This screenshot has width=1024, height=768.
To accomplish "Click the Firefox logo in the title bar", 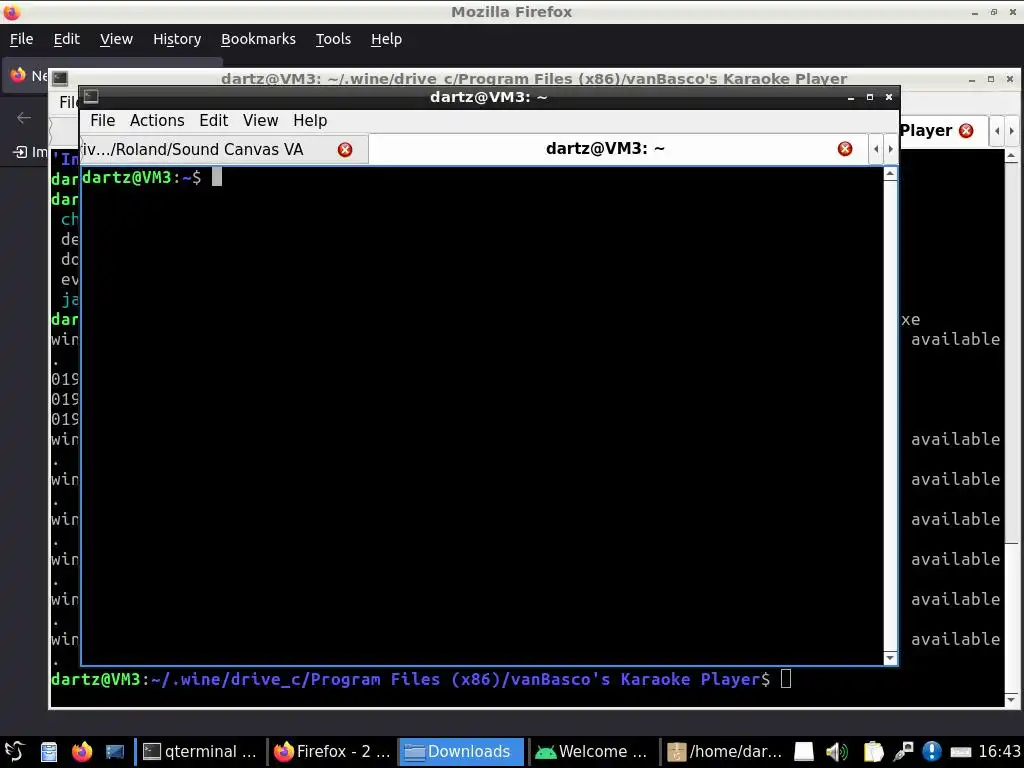I will click(x=12, y=12).
